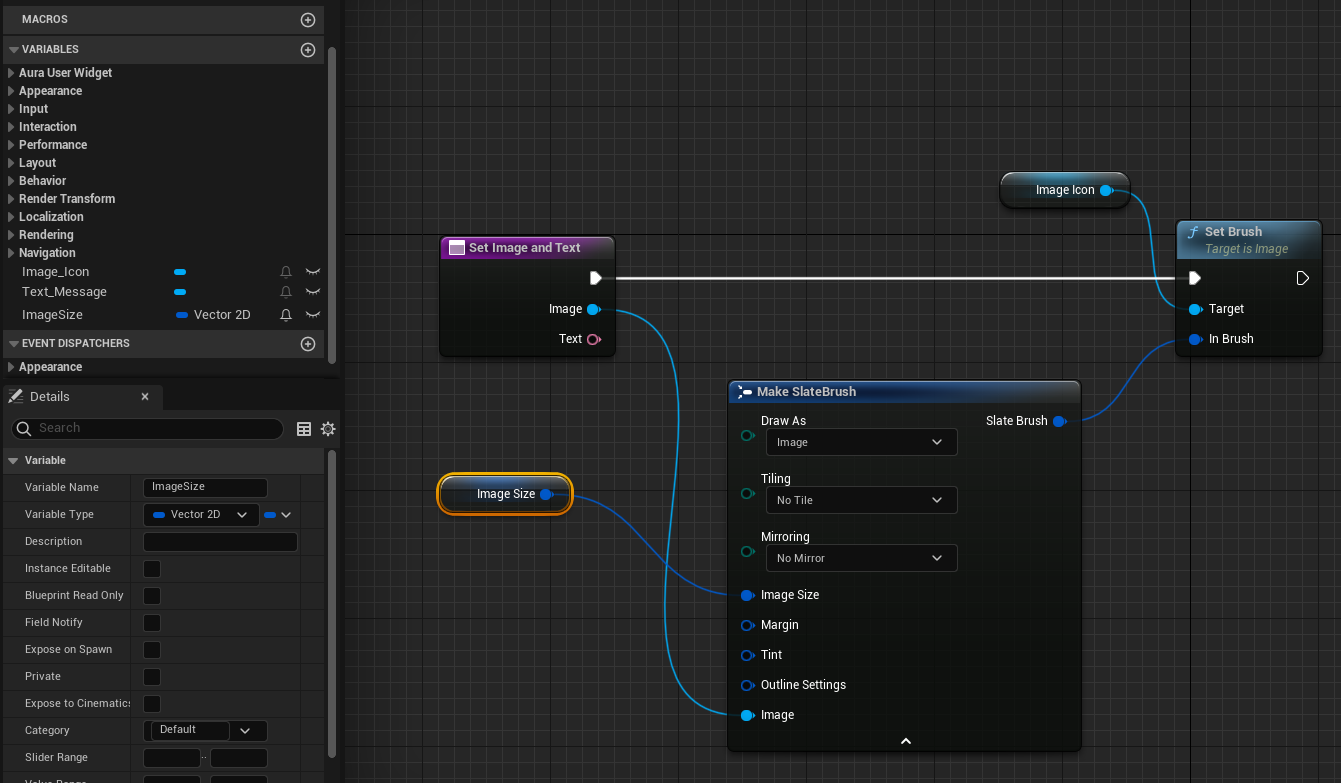Image resolution: width=1341 pixels, height=783 pixels.
Task: Toggle eye visibility for ImageSize variable
Action: point(313,315)
